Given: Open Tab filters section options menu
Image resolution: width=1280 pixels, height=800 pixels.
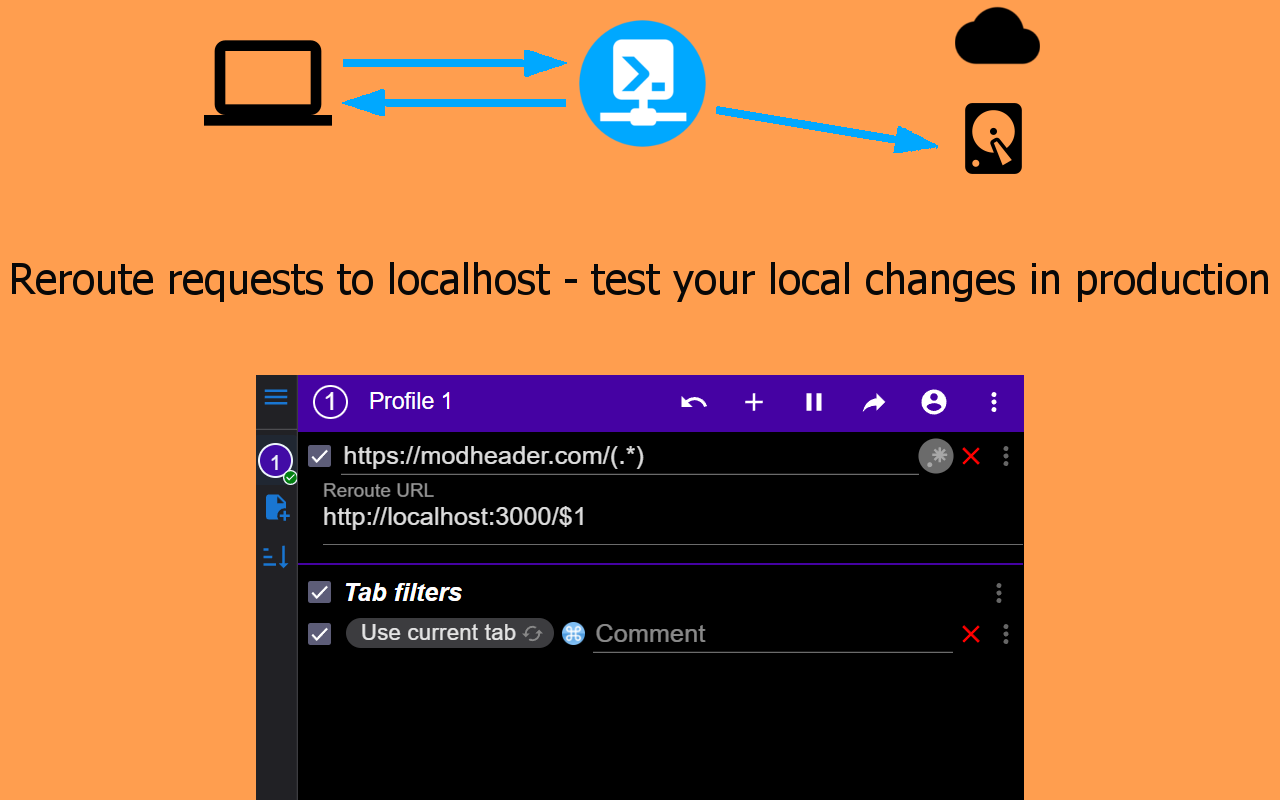Looking at the screenshot, I should tap(998, 593).
